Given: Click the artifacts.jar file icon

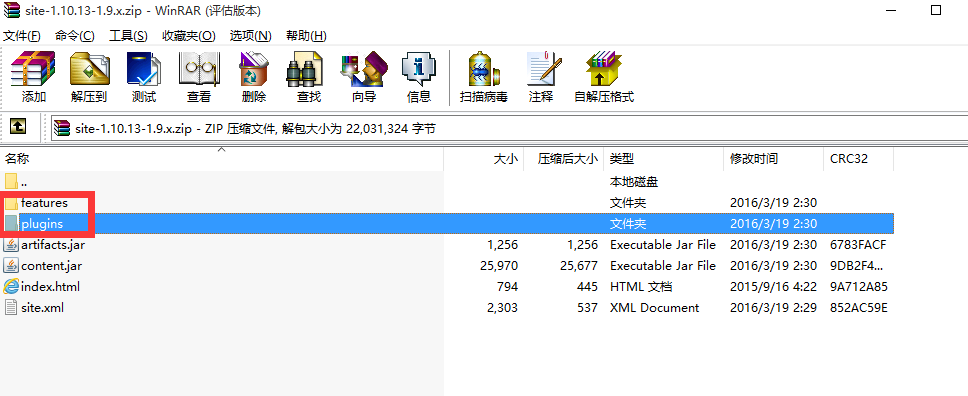Looking at the screenshot, I should [11, 245].
